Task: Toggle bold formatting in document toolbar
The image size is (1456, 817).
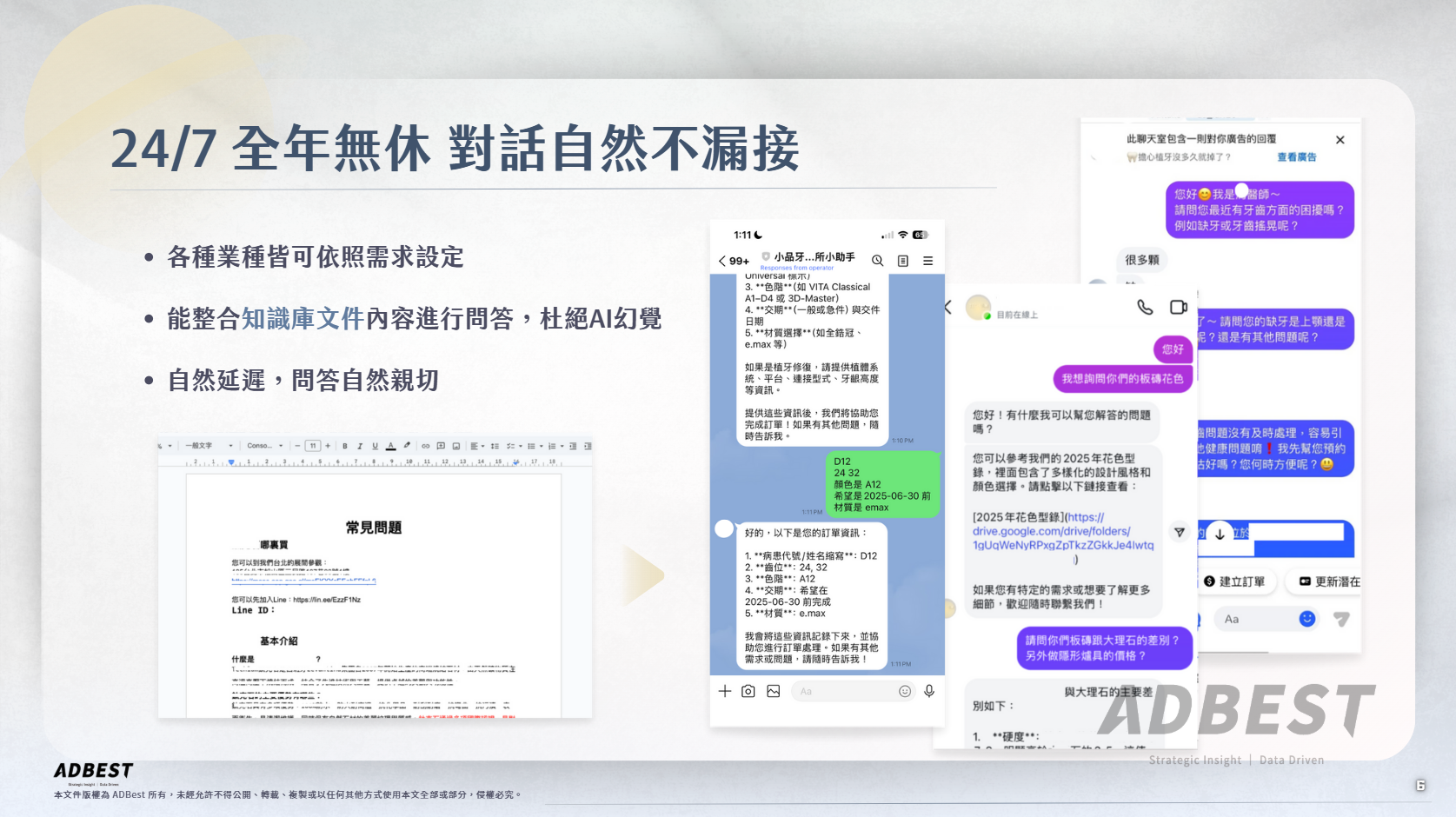Action: point(345,446)
